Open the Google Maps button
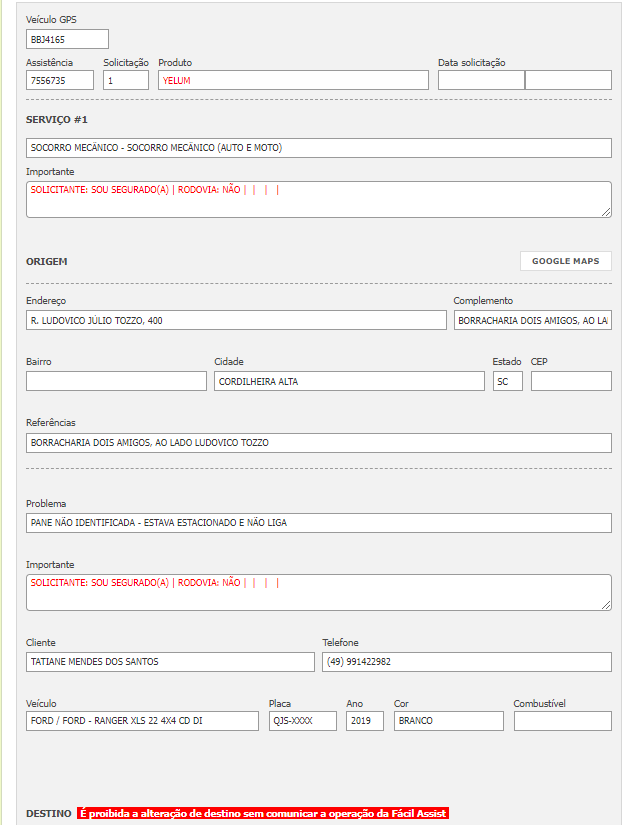This screenshot has height=825, width=628. [x=565, y=261]
